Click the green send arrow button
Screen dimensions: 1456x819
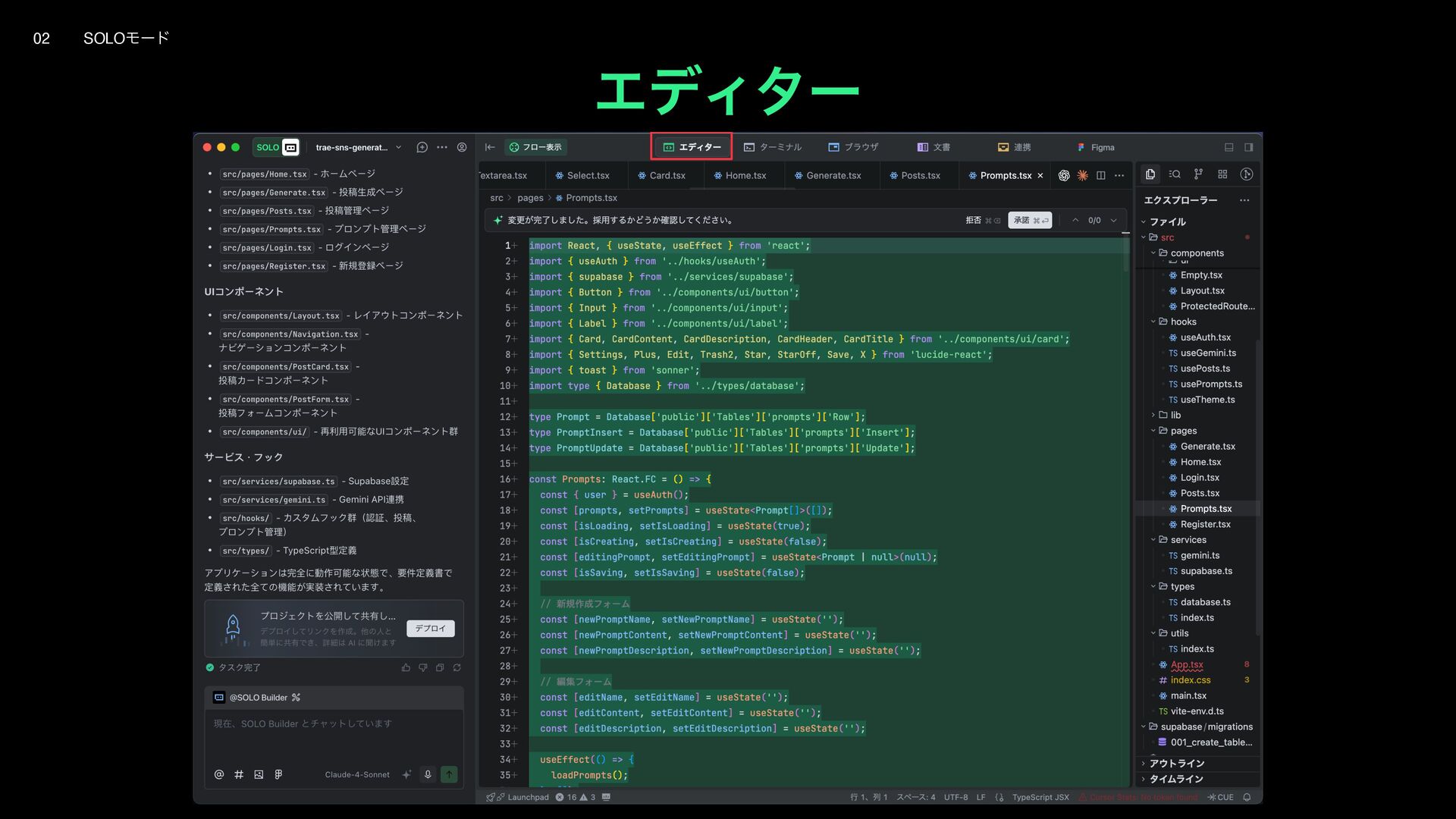[449, 774]
